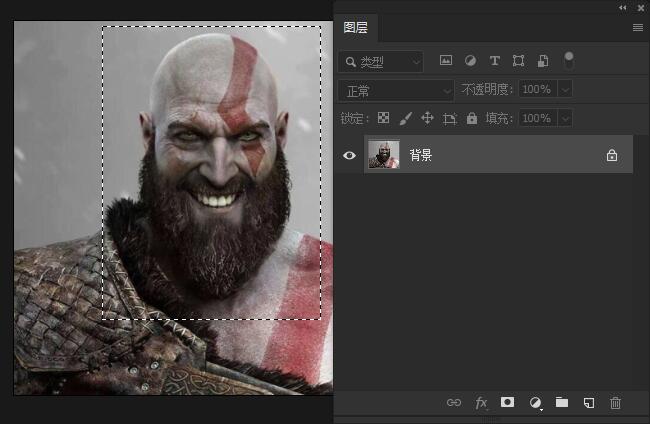Image resolution: width=650 pixels, height=424 pixels.
Task: Filter for smart objects icon
Action: [543, 61]
